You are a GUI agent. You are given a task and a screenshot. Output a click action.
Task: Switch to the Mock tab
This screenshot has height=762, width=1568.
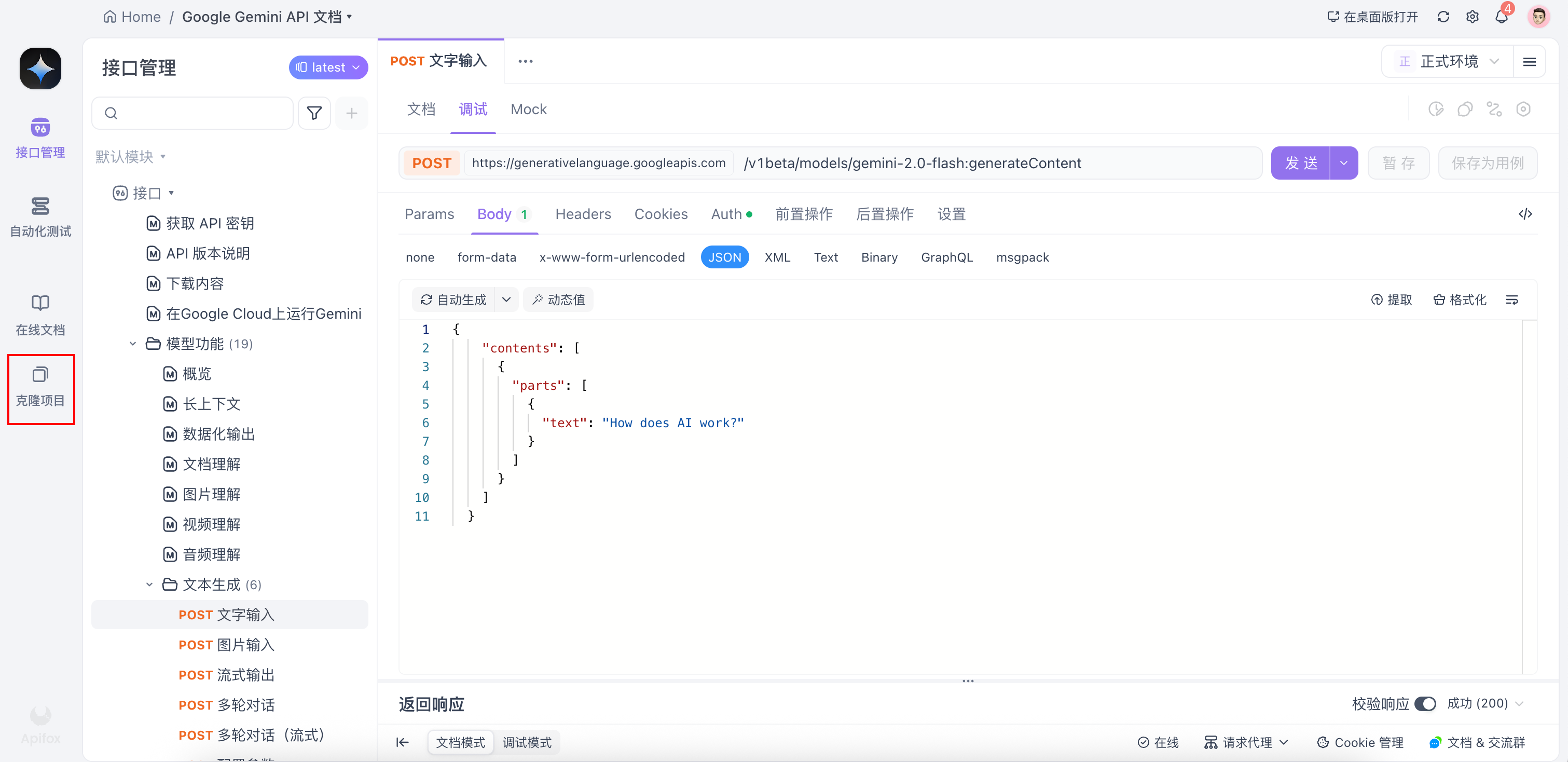pos(528,109)
